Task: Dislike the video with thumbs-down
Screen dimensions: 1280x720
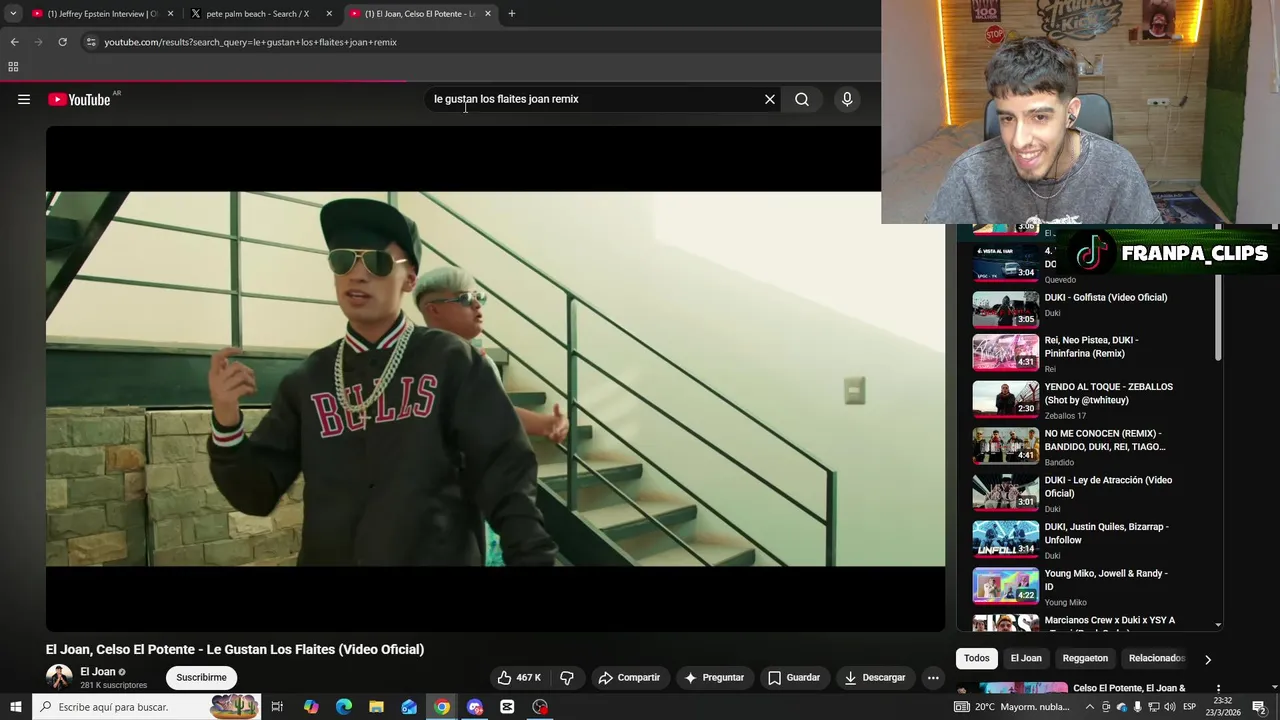Action: click(x=567, y=677)
